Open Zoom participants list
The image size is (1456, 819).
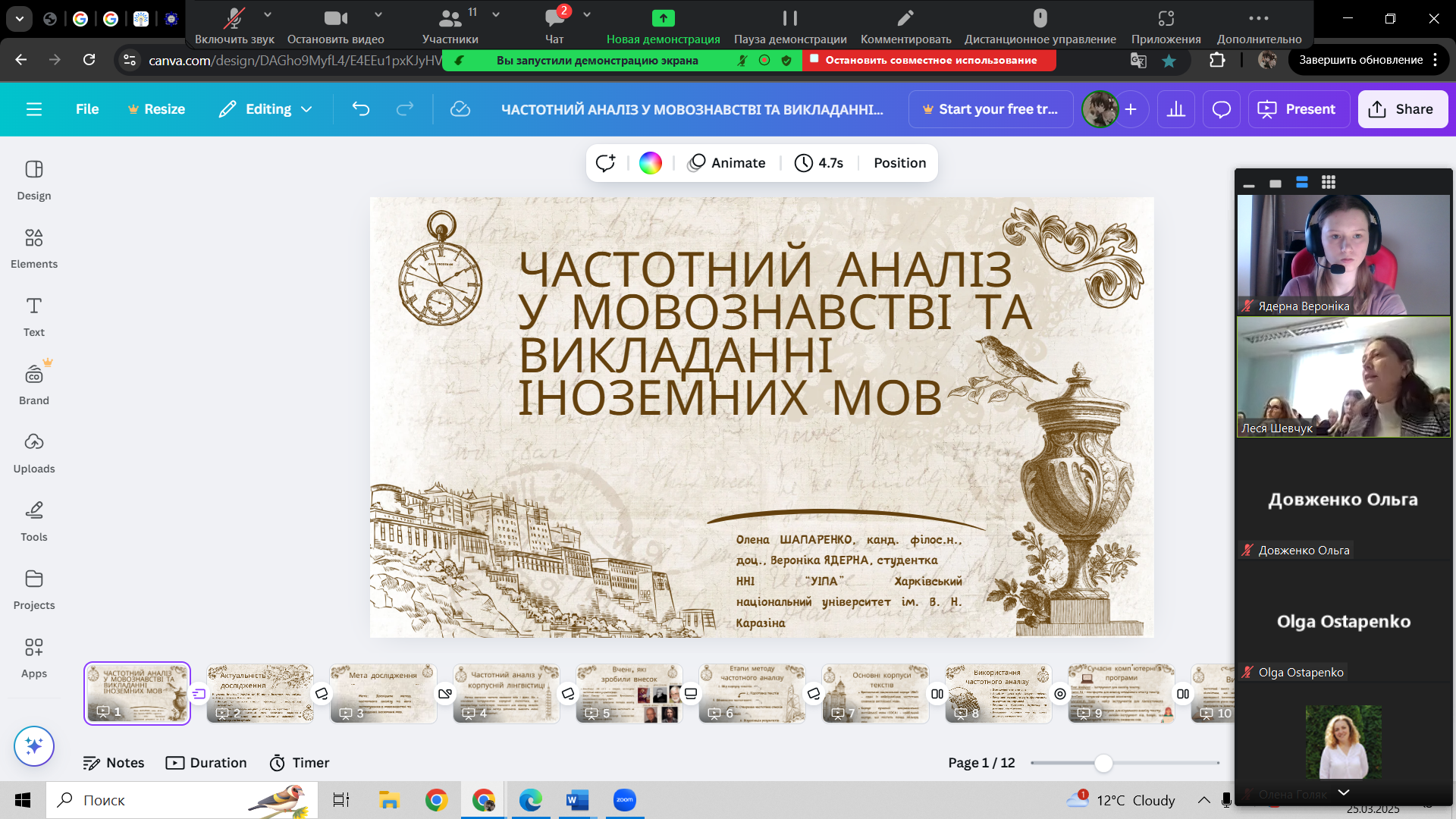click(x=450, y=25)
